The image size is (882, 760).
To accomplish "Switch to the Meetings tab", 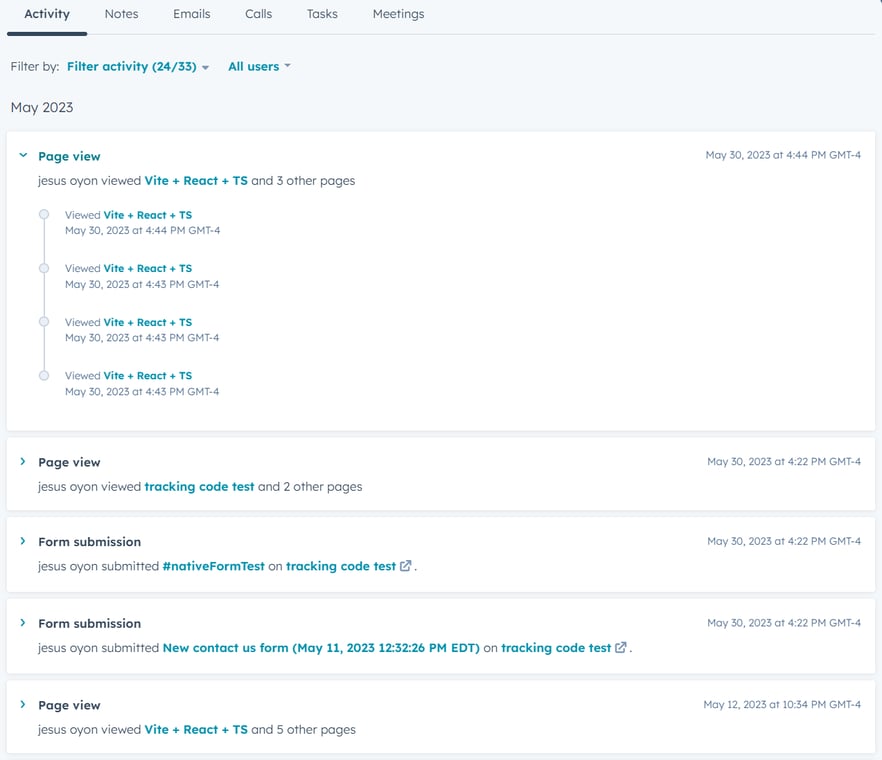I will point(398,14).
